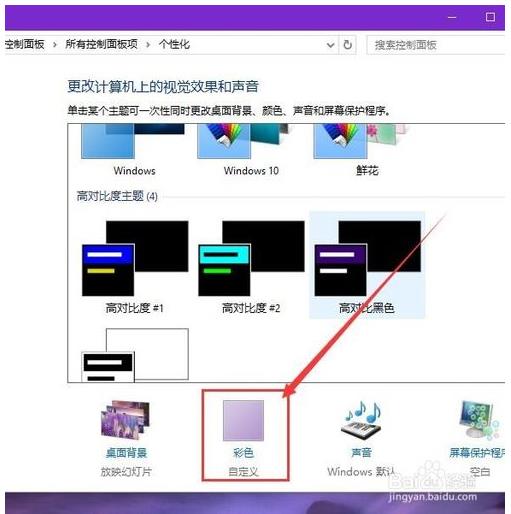This screenshot has height=514, width=511.
Task: Expand the arrow after 所有控制面板项 breadcrumb
Action: coord(148,44)
